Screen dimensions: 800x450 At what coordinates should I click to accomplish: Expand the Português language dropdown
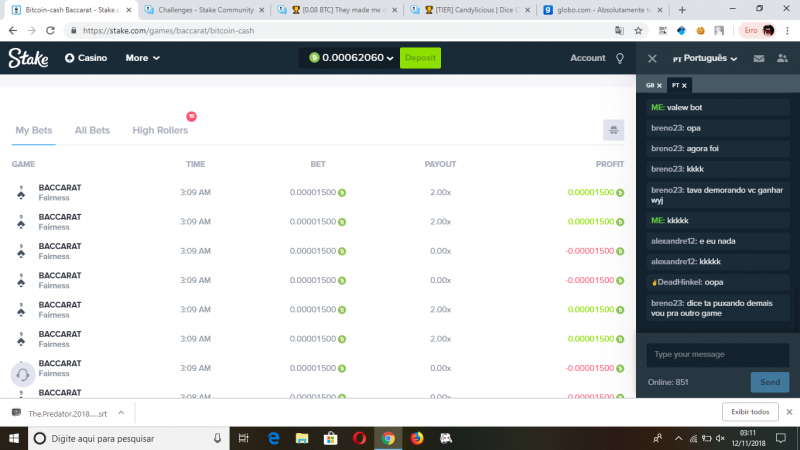pos(705,58)
